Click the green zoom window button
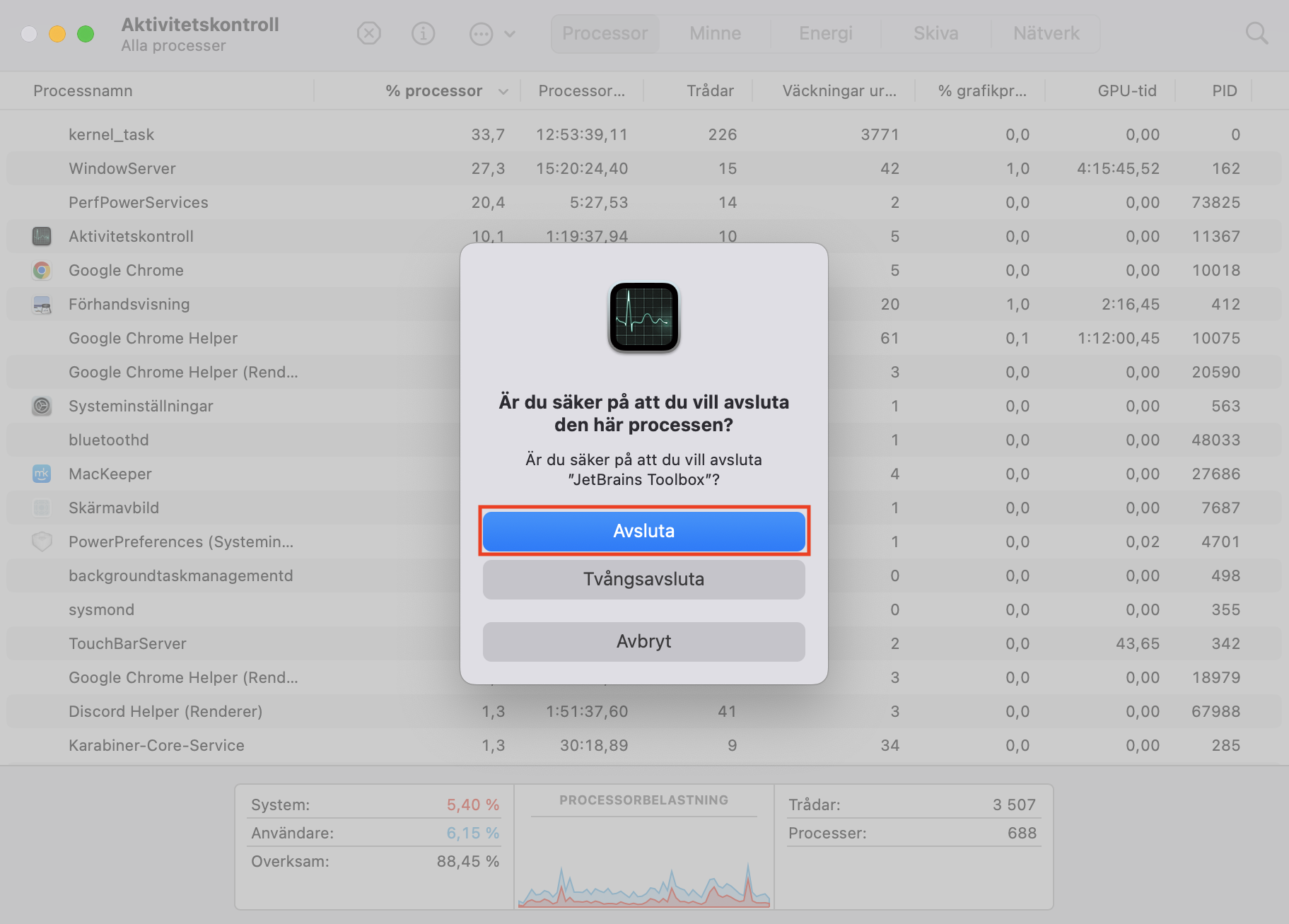 pos(86,34)
